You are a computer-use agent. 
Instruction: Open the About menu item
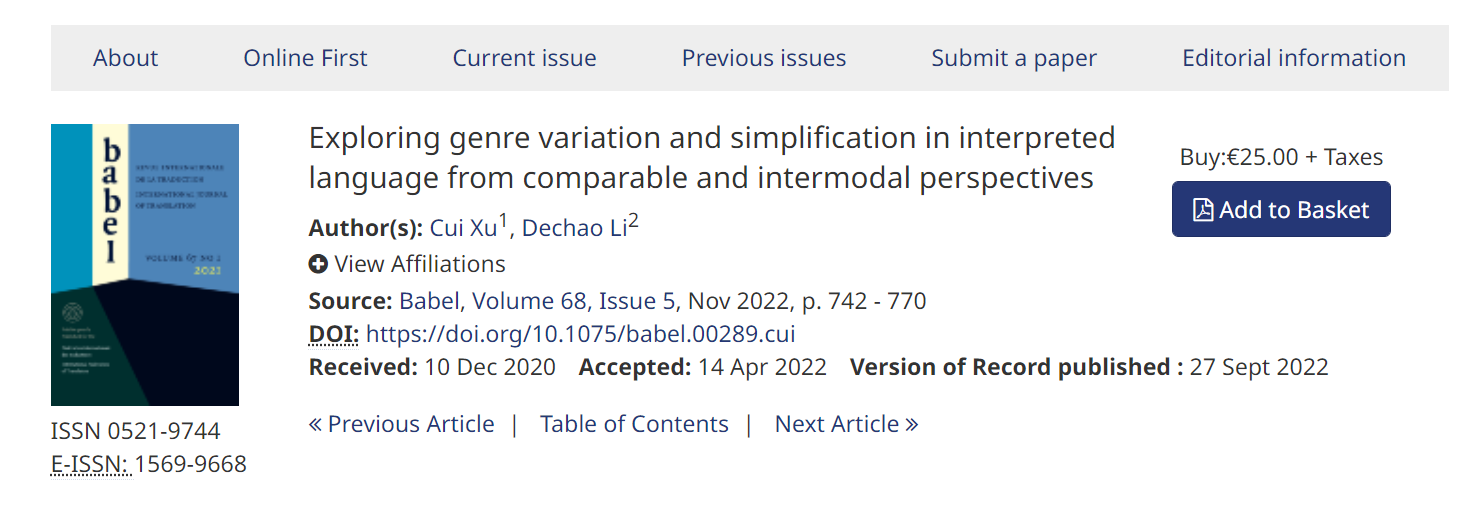125,58
